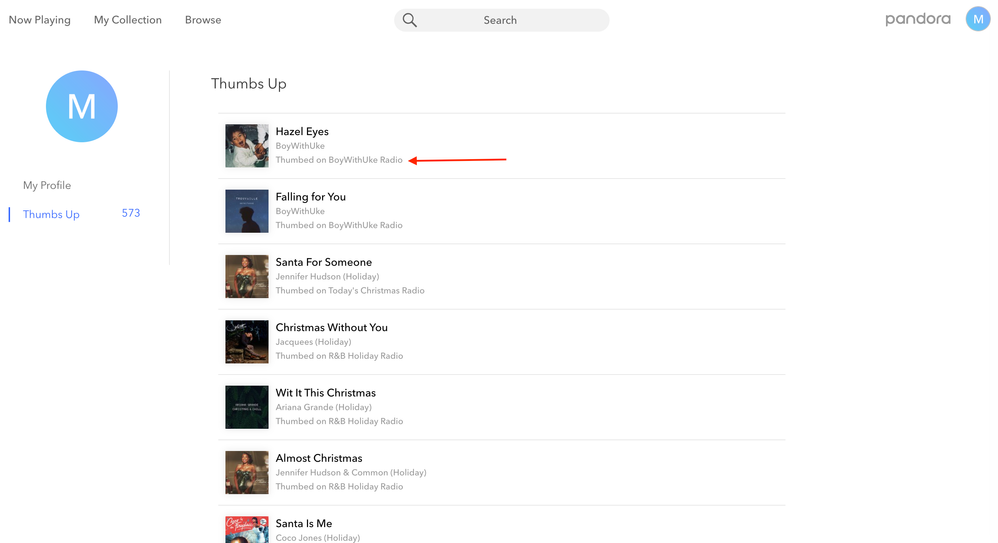Viewport: 998px width, 543px height.
Task: Open the Christmas Without You song title
Action: (x=332, y=327)
